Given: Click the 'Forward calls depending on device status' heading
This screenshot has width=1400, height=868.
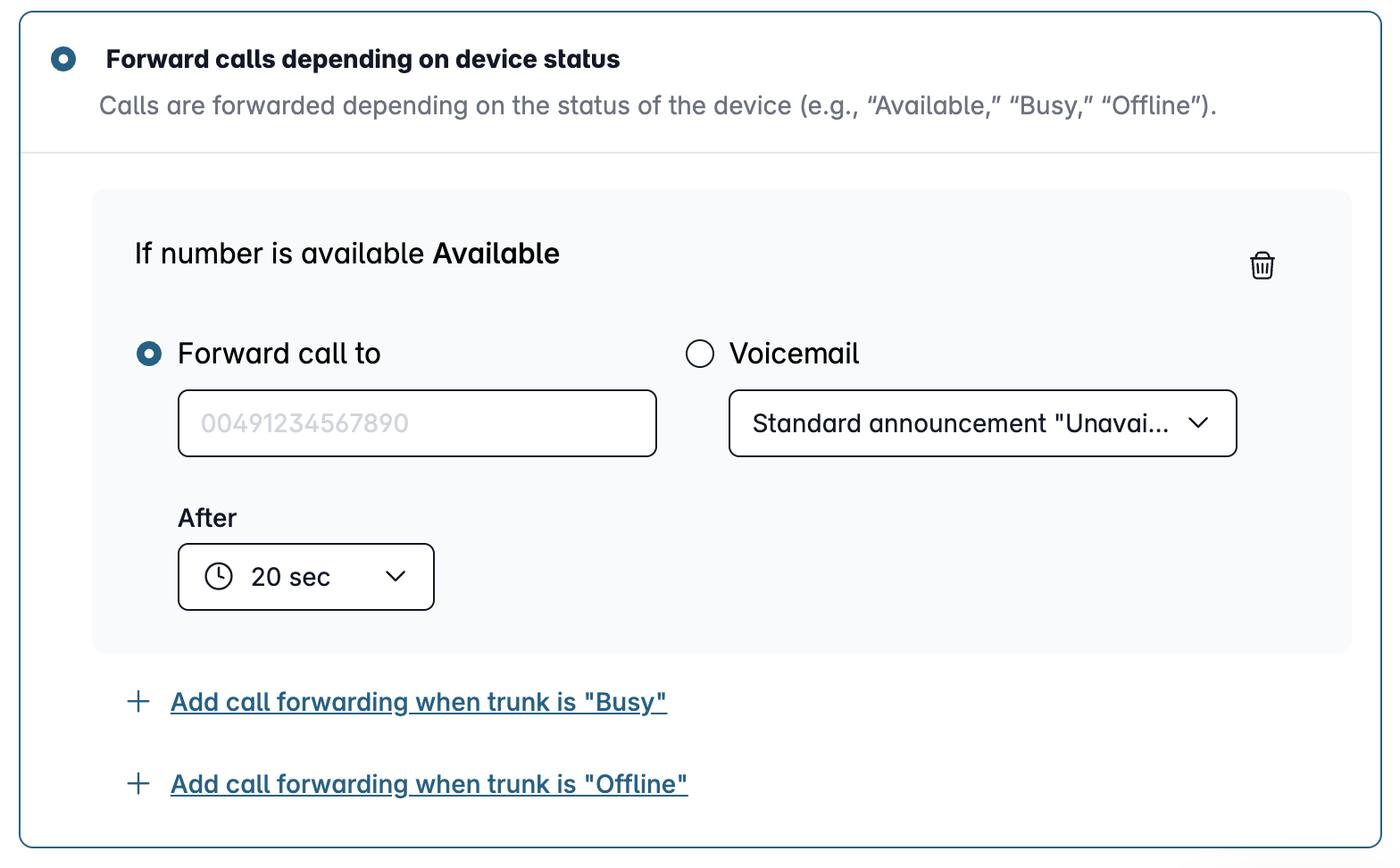Looking at the screenshot, I should [362, 59].
